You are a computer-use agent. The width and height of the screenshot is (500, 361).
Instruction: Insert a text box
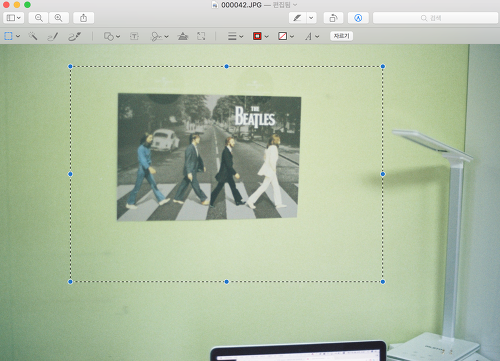(134, 36)
